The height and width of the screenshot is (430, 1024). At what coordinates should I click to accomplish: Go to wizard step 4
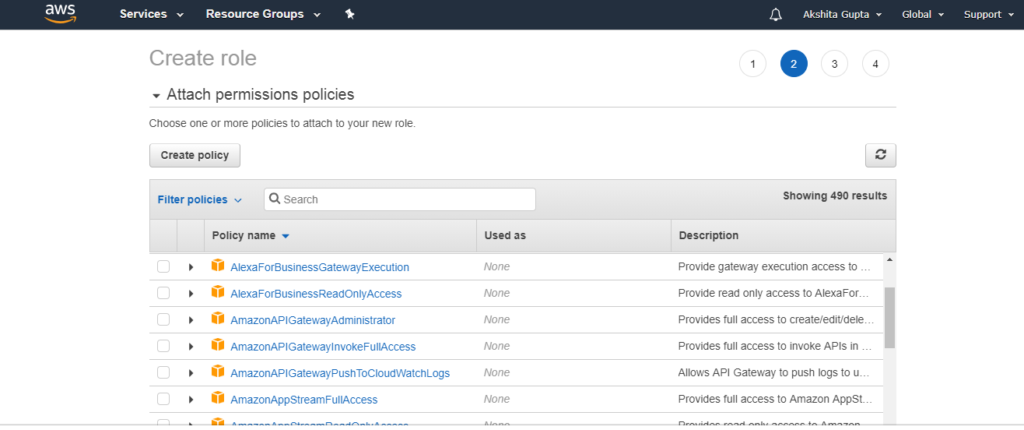click(876, 64)
